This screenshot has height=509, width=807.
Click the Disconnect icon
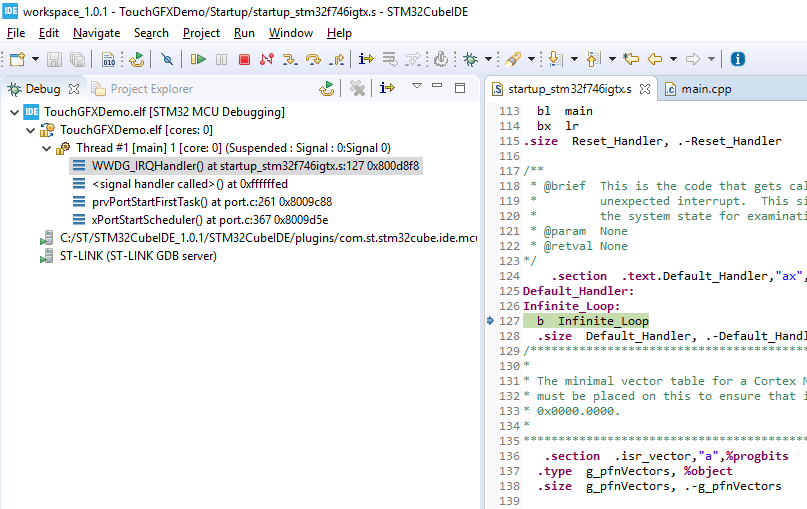tap(267, 59)
